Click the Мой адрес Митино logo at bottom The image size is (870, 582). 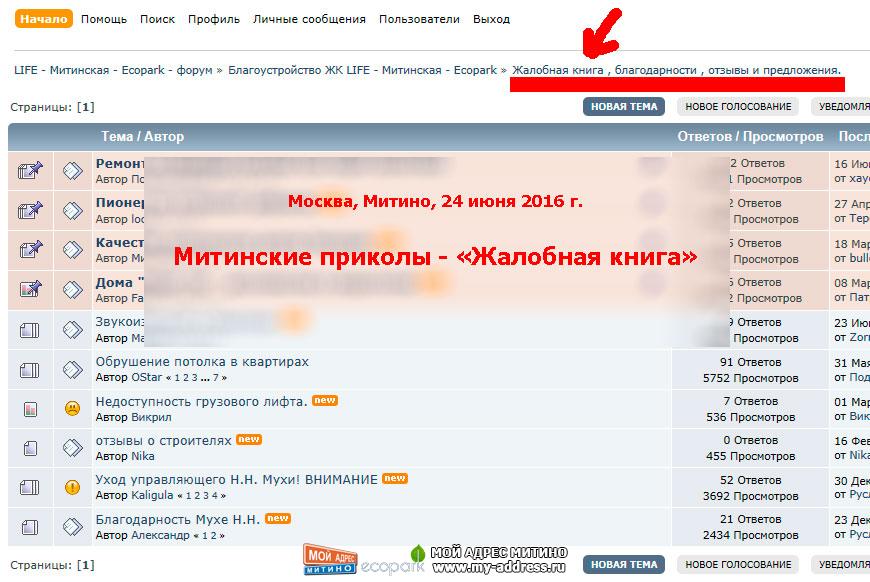(329, 560)
